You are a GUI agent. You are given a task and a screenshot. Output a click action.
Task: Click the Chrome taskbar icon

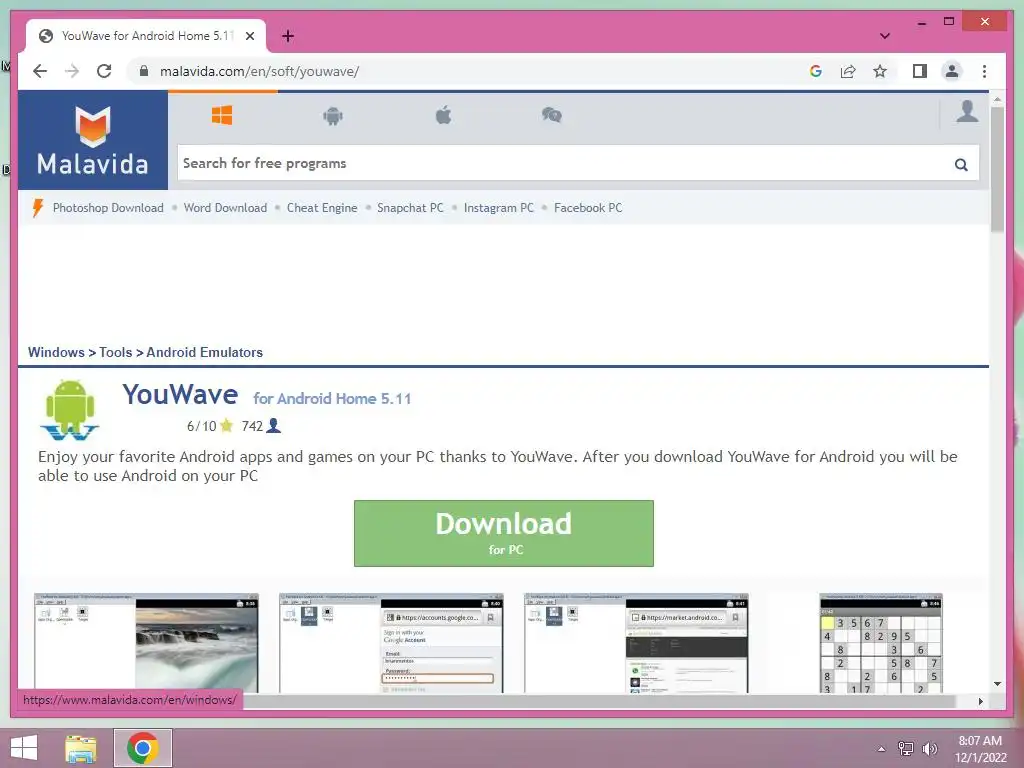[x=143, y=748]
